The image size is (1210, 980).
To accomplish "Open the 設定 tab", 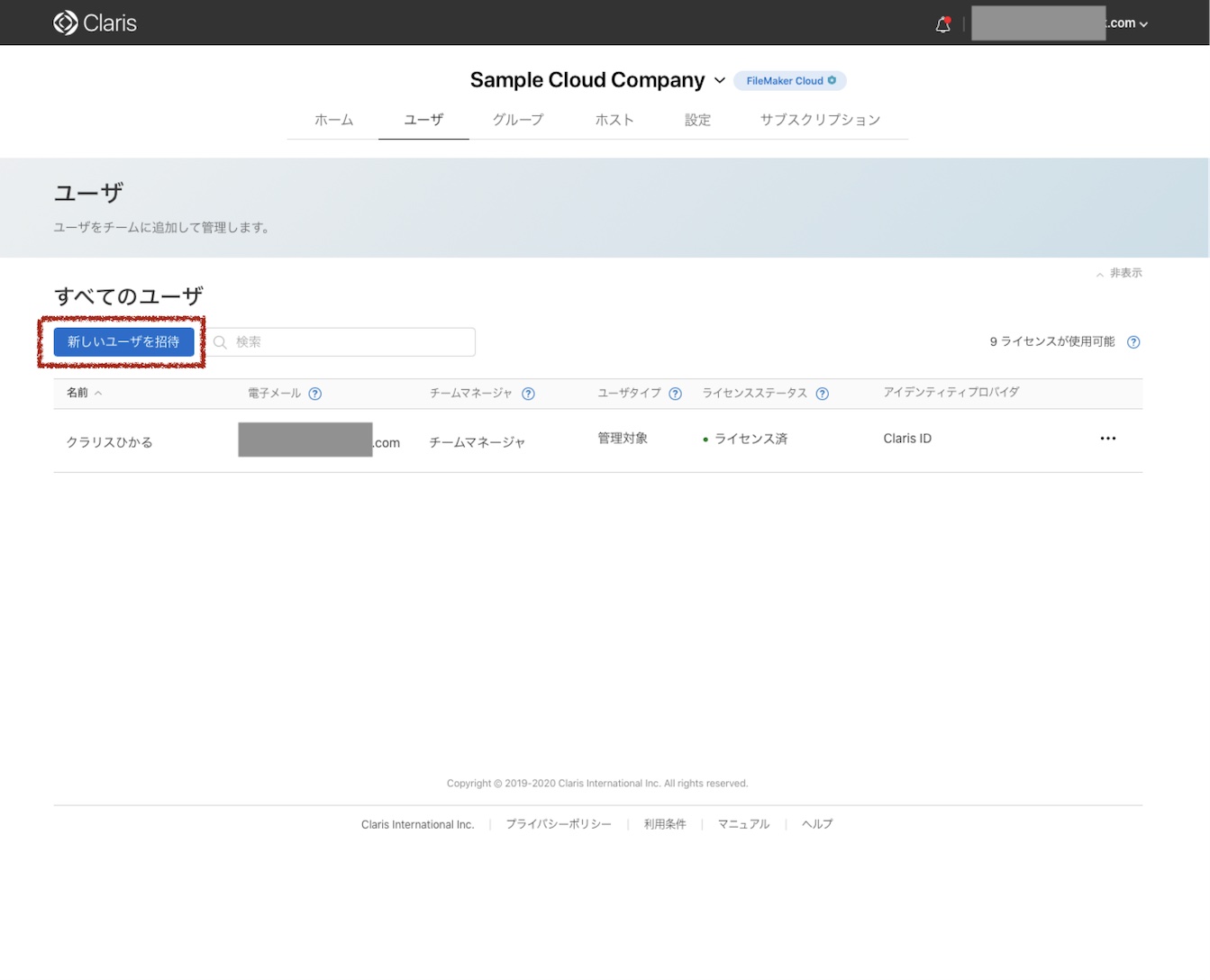I will coord(697,119).
